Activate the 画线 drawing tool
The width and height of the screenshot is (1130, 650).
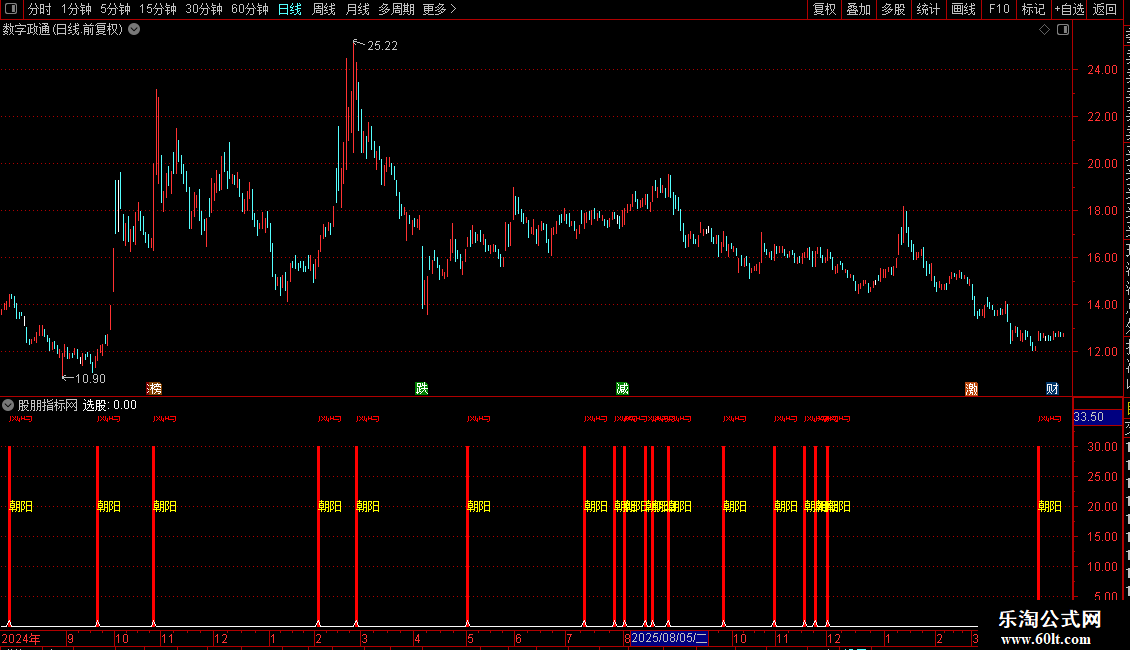(x=964, y=9)
